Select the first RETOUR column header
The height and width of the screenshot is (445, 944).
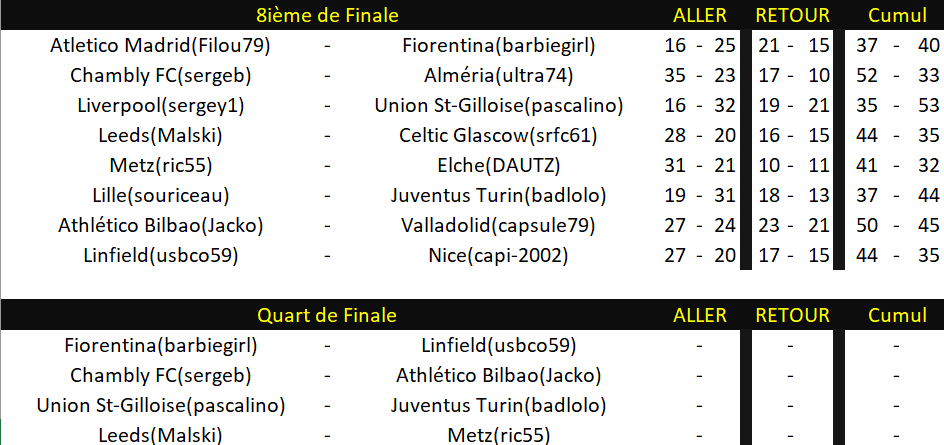coord(792,15)
